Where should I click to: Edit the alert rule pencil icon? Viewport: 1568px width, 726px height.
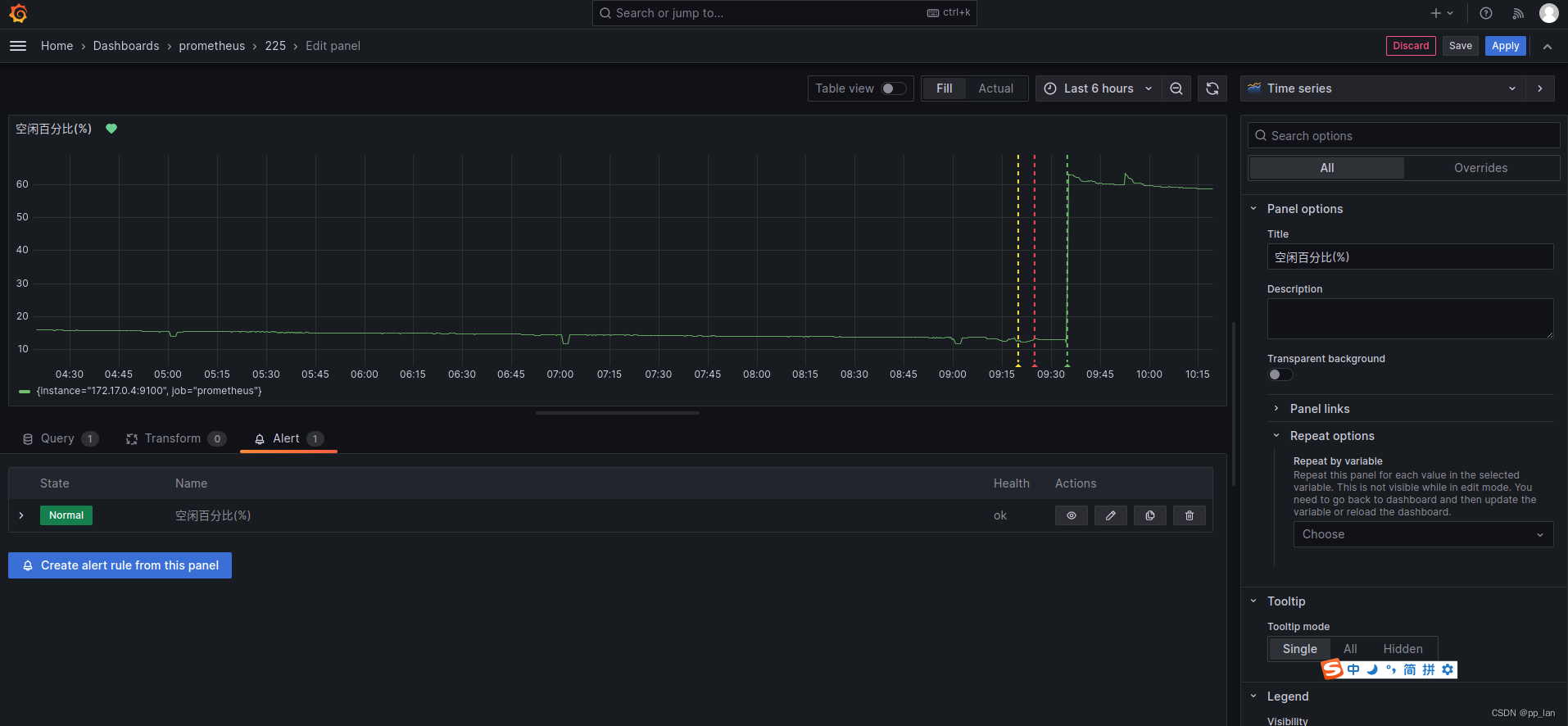pyautogui.click(x=1111, y=515)
